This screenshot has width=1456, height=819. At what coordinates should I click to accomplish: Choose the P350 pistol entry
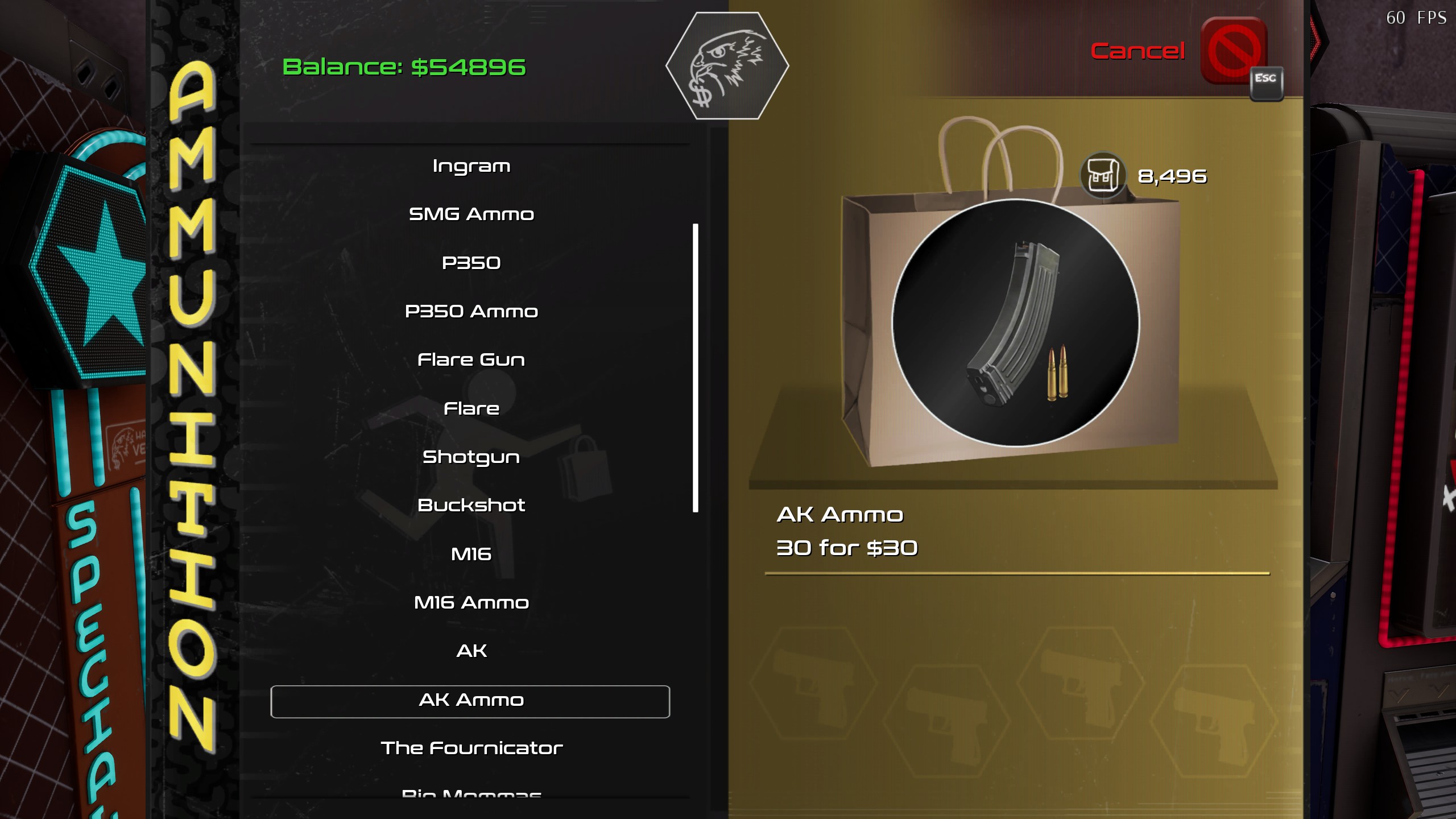click(x=471, y=263)
